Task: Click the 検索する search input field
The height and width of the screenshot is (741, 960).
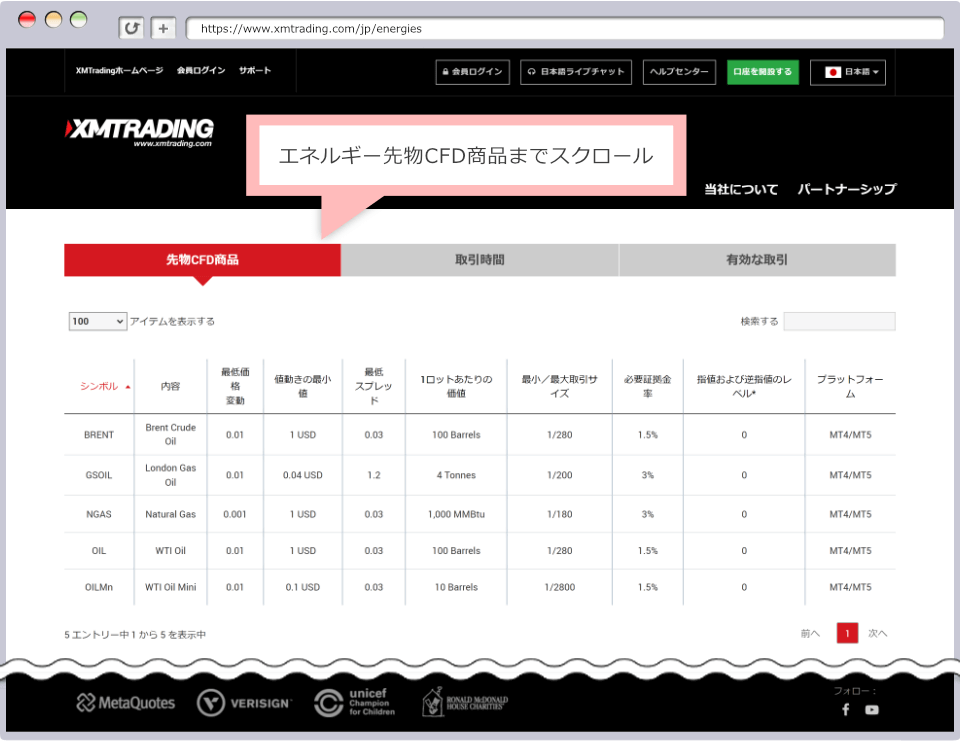Action: (x=839, y=321)
